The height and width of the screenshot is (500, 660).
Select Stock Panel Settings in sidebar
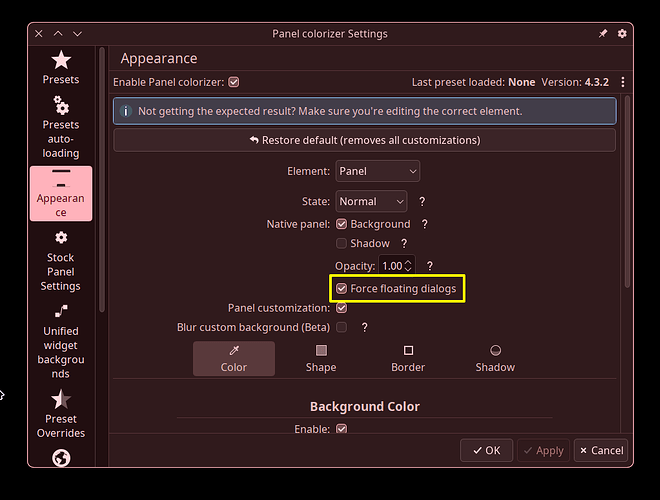[x=61, y=260]
